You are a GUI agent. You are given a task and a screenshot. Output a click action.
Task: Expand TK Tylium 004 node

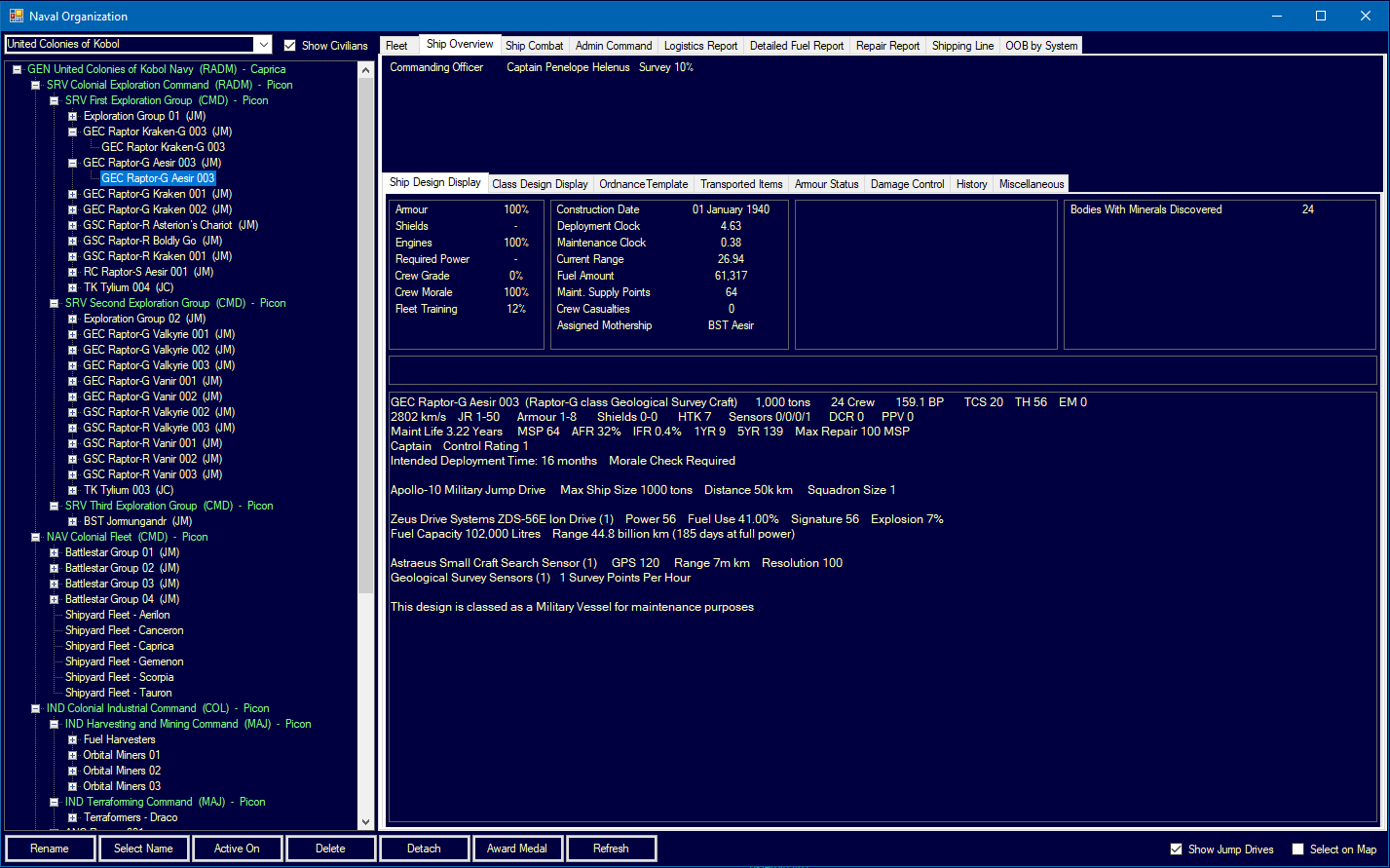coord(72,287)
